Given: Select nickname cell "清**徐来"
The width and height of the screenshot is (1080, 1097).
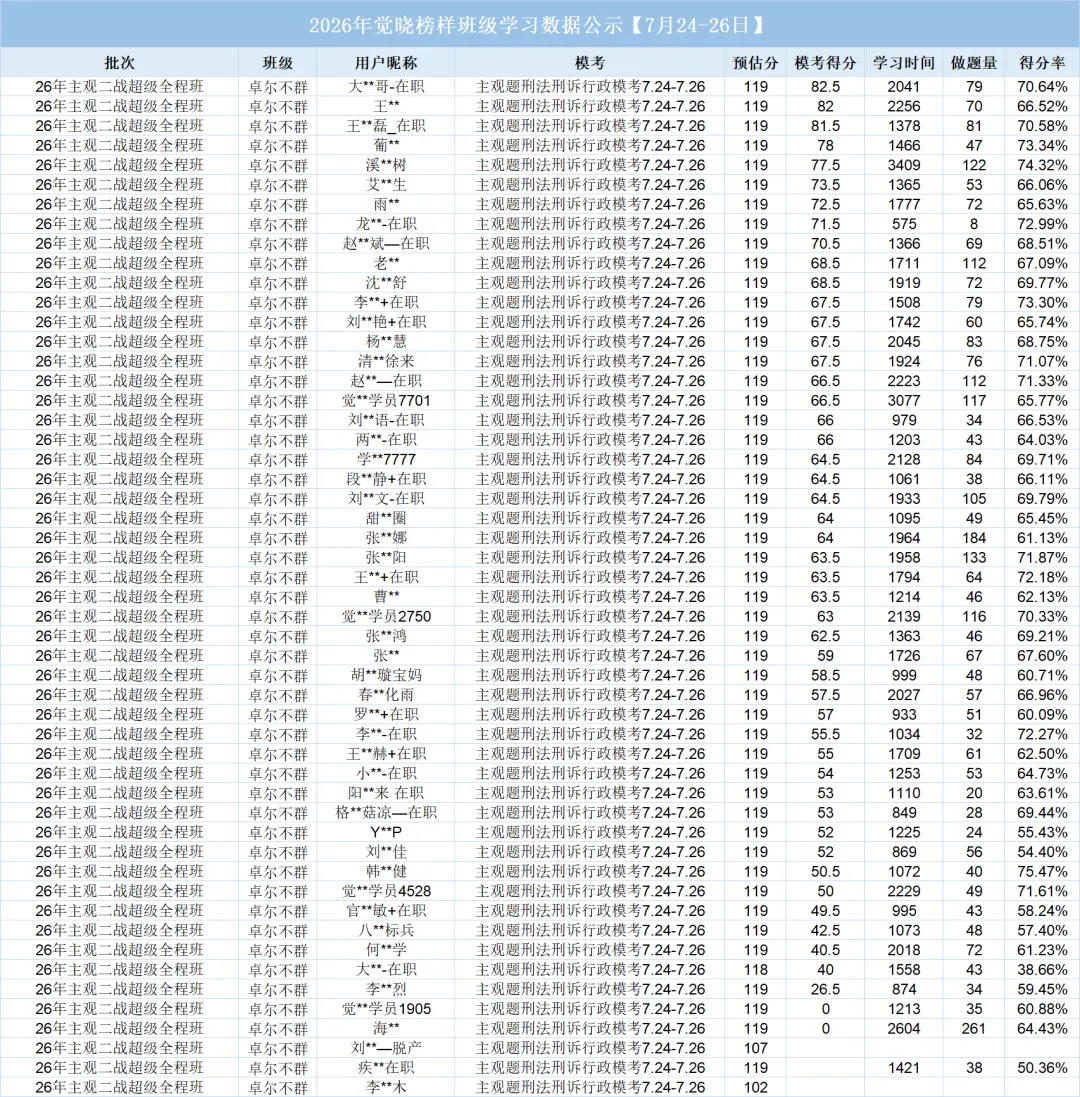Looking at the screenshot, I should [x=386, y=361].
